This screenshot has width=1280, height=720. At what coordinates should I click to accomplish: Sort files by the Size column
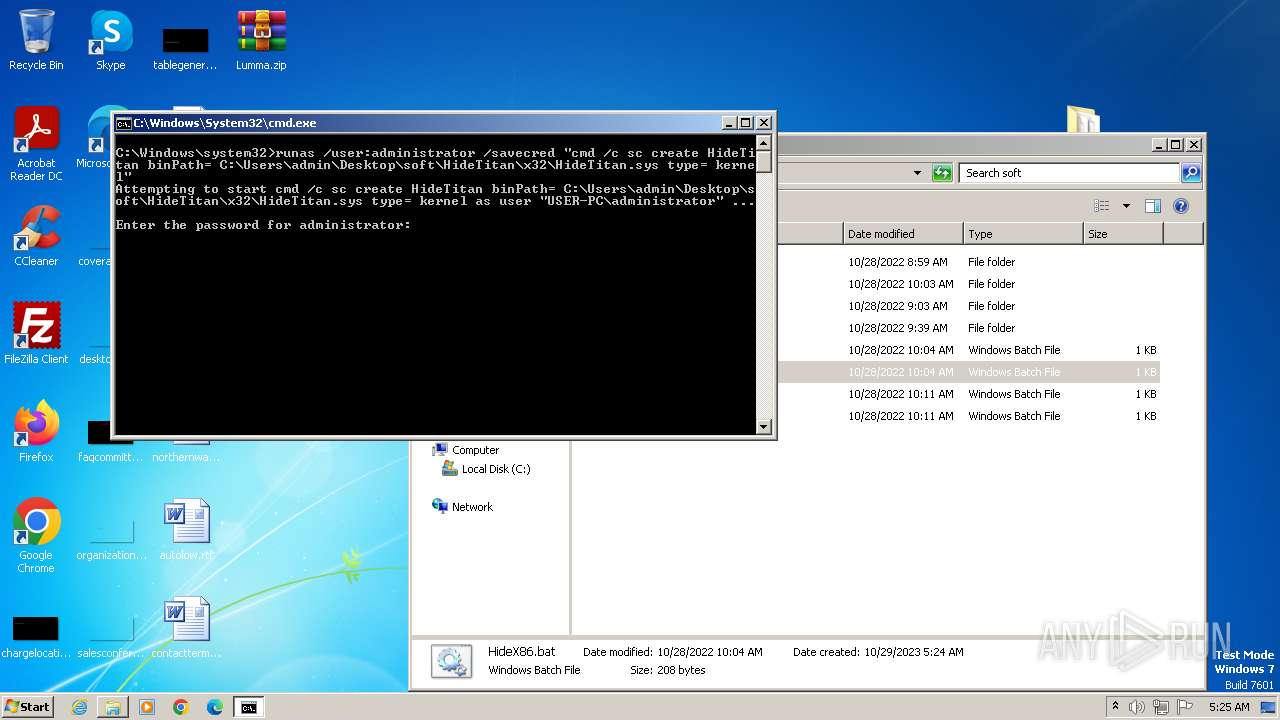click(x=1123, y=234)
